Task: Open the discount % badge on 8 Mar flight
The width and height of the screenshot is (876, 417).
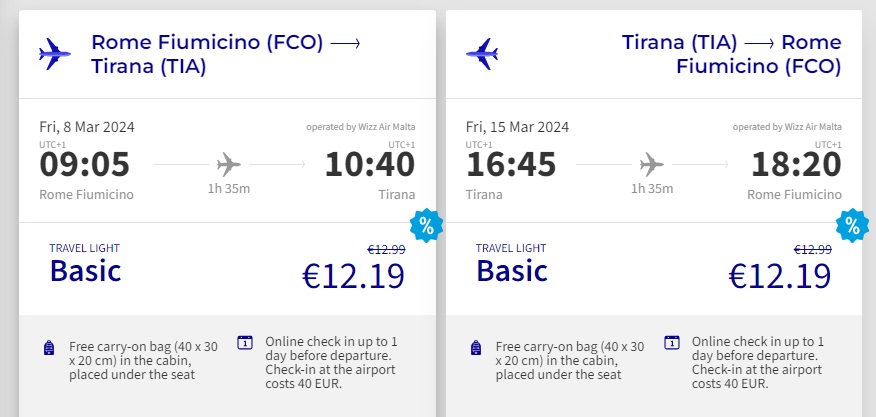Action: coord(426,227)
